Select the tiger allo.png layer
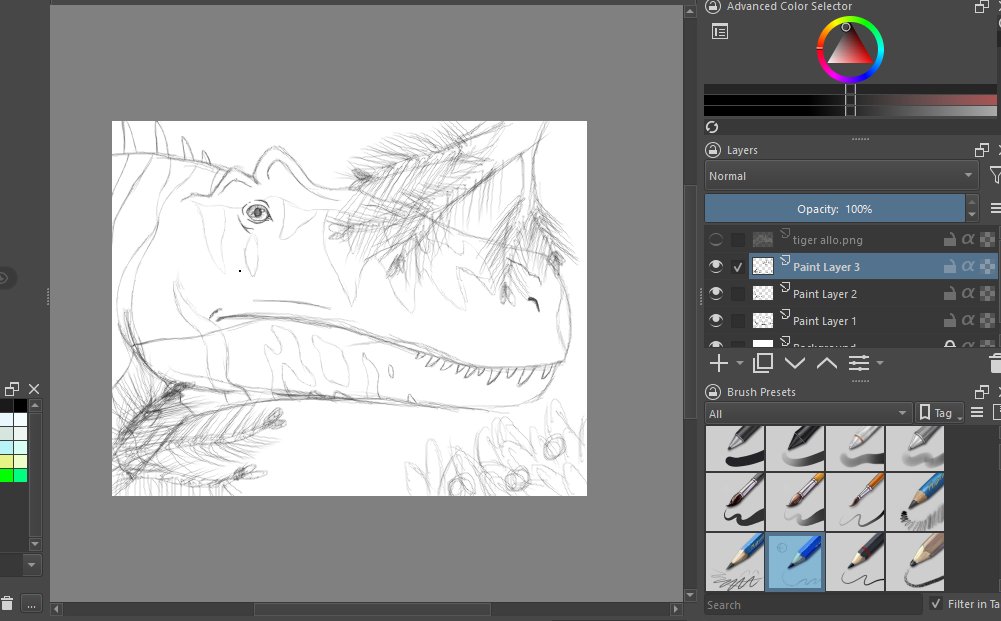1001x621 pixels. tap(872, 240)
